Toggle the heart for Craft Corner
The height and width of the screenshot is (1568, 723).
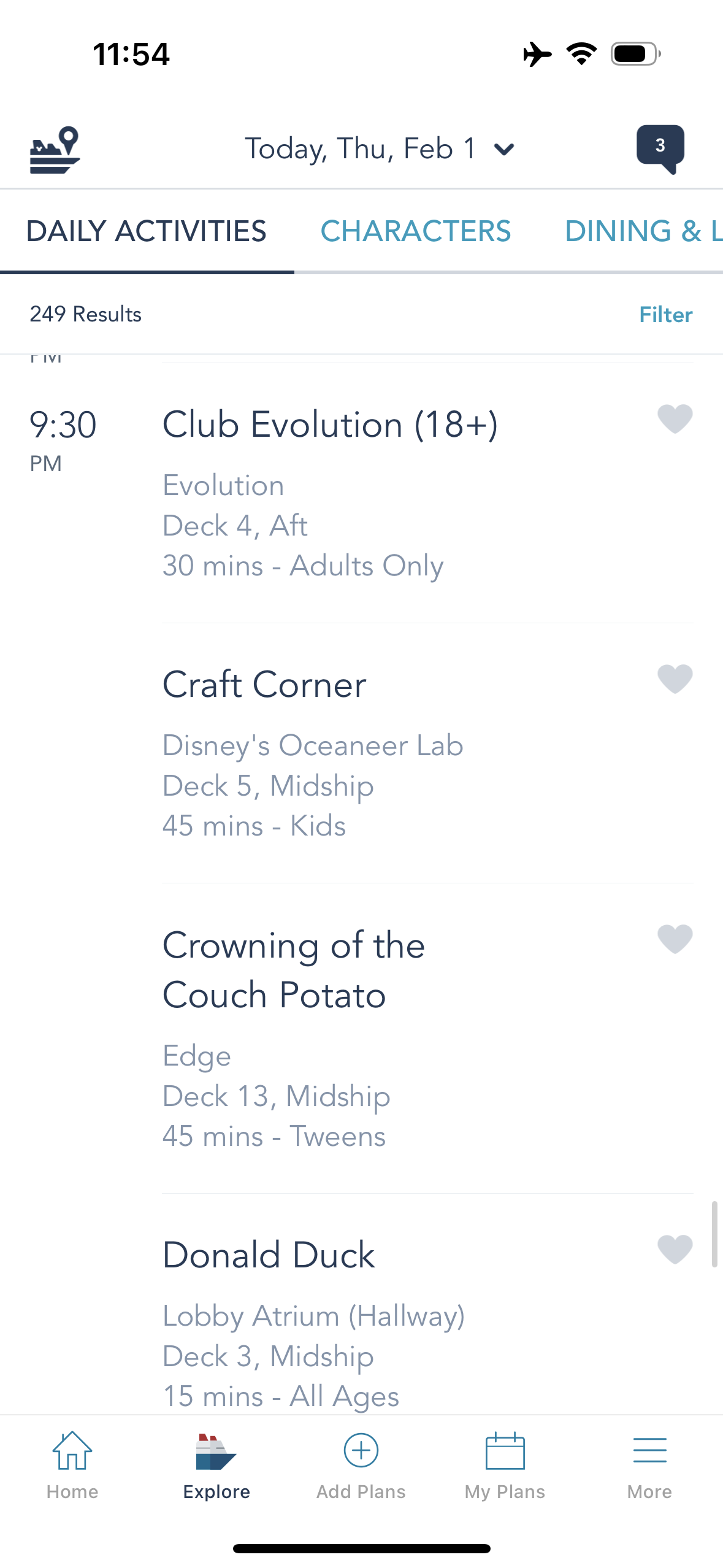pyautogui.click(x=675, y=679)
